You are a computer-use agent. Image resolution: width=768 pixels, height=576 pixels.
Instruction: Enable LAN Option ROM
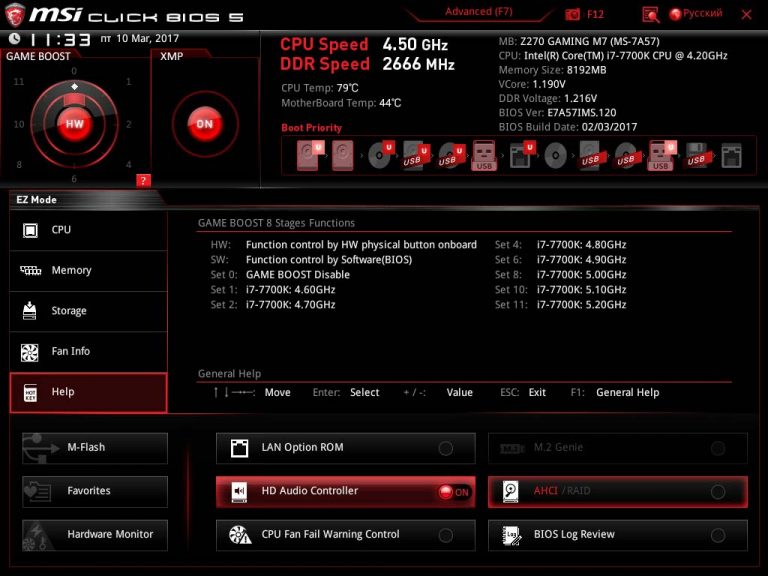coord(345,448)
